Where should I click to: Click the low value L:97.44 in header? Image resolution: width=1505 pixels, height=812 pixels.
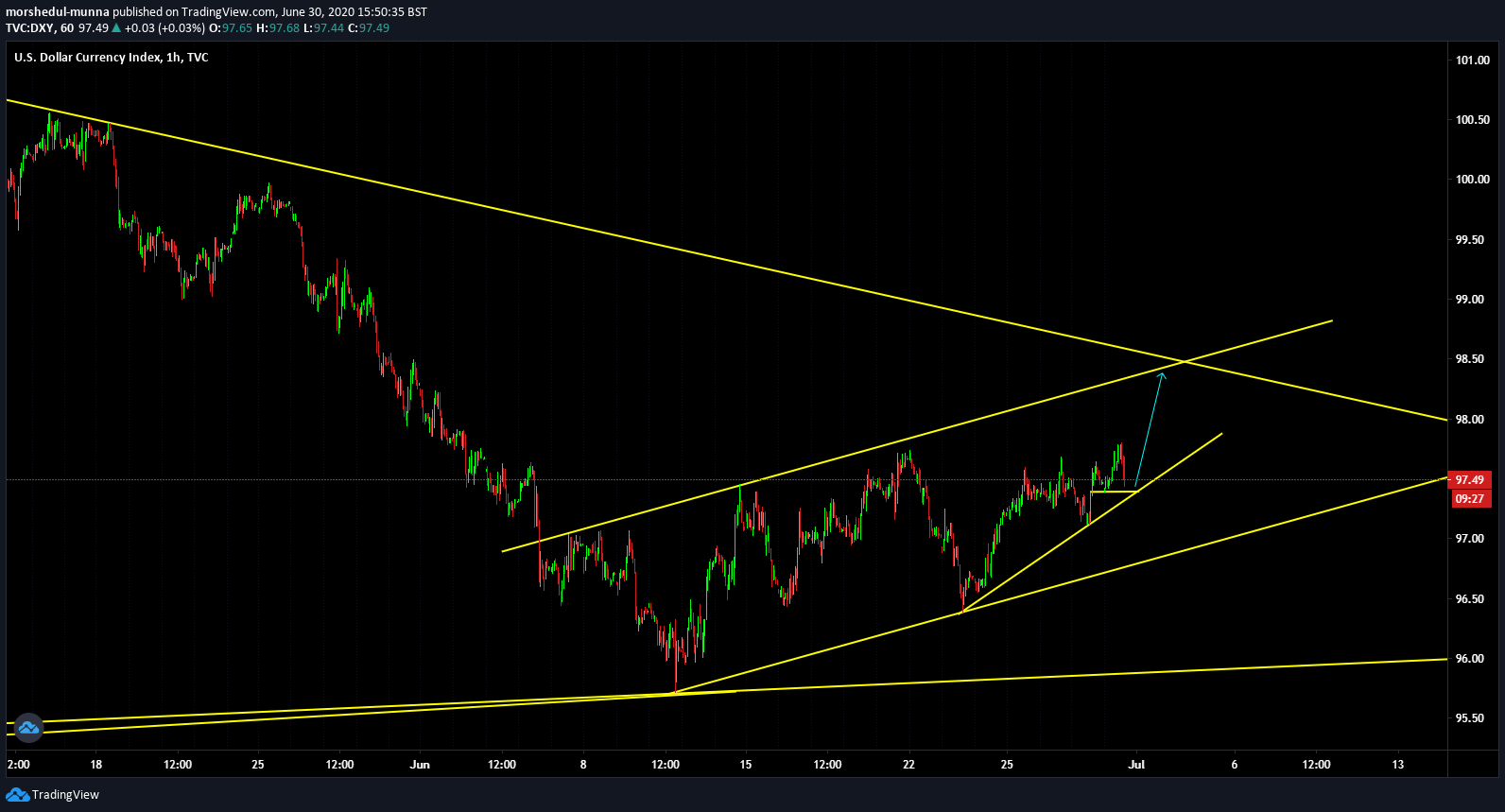[323, 28]
